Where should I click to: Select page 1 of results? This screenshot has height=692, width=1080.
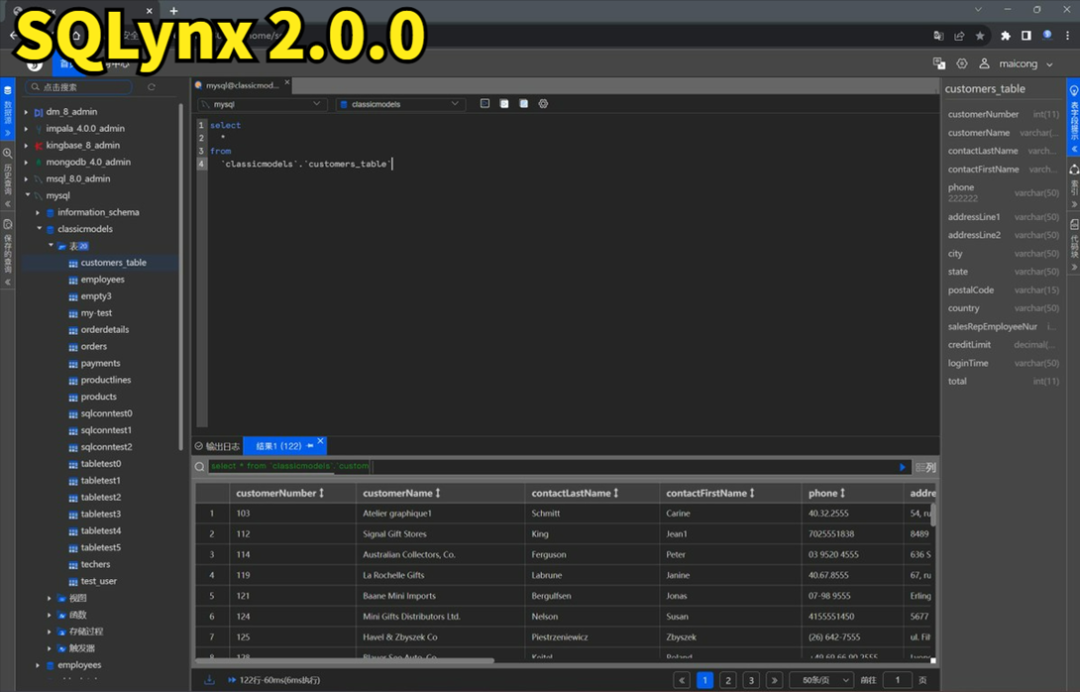705,680
